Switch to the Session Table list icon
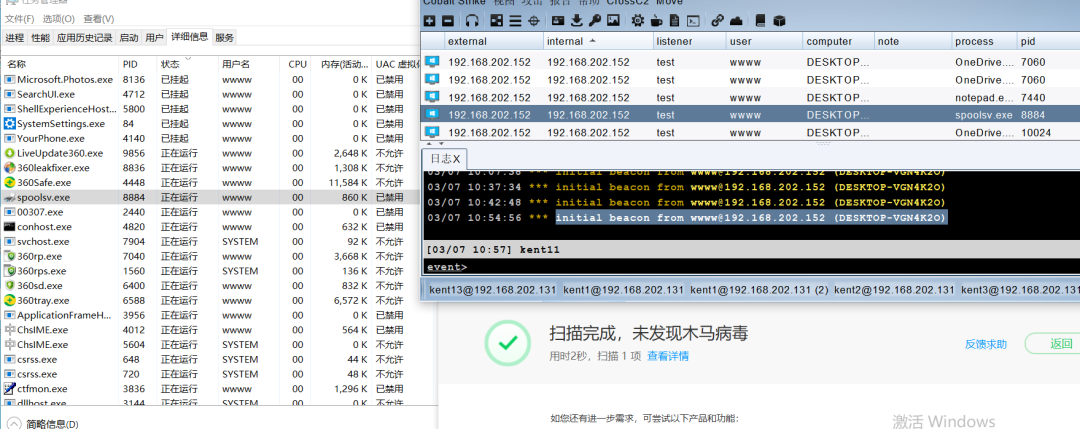This screenshot has width=1080, height=429. pos(515,21)
